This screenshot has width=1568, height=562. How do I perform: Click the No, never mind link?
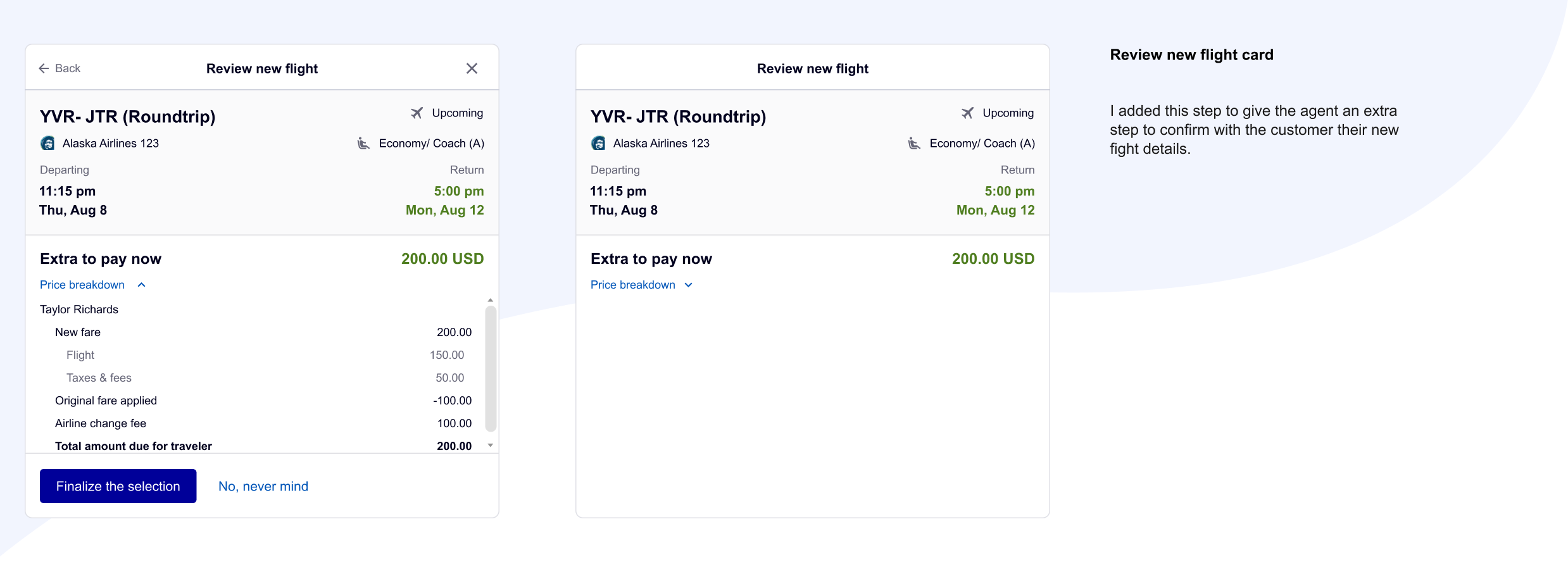click(x=263, y=486)
